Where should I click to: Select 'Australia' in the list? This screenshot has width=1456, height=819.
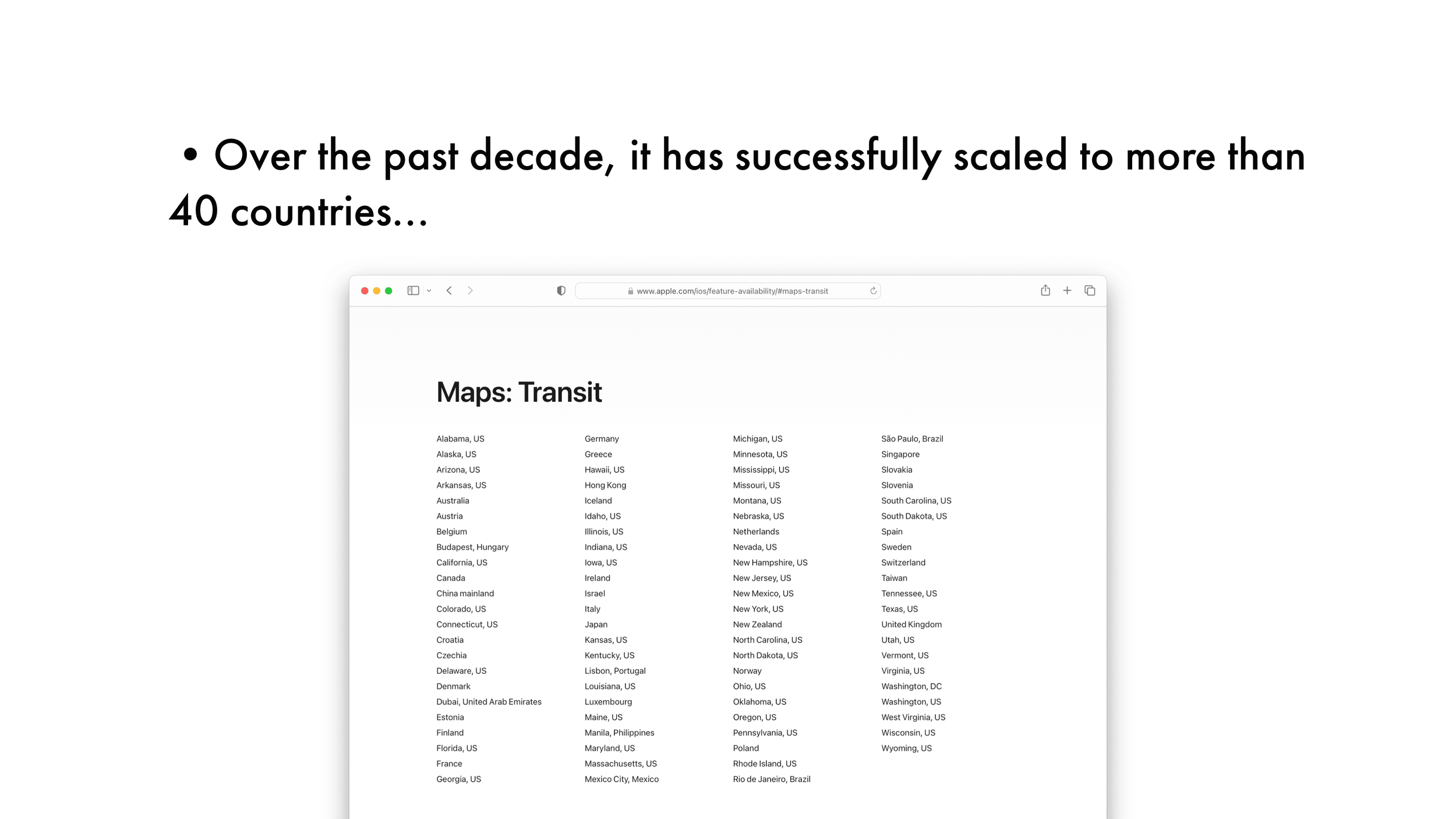(x=453, y=500)
